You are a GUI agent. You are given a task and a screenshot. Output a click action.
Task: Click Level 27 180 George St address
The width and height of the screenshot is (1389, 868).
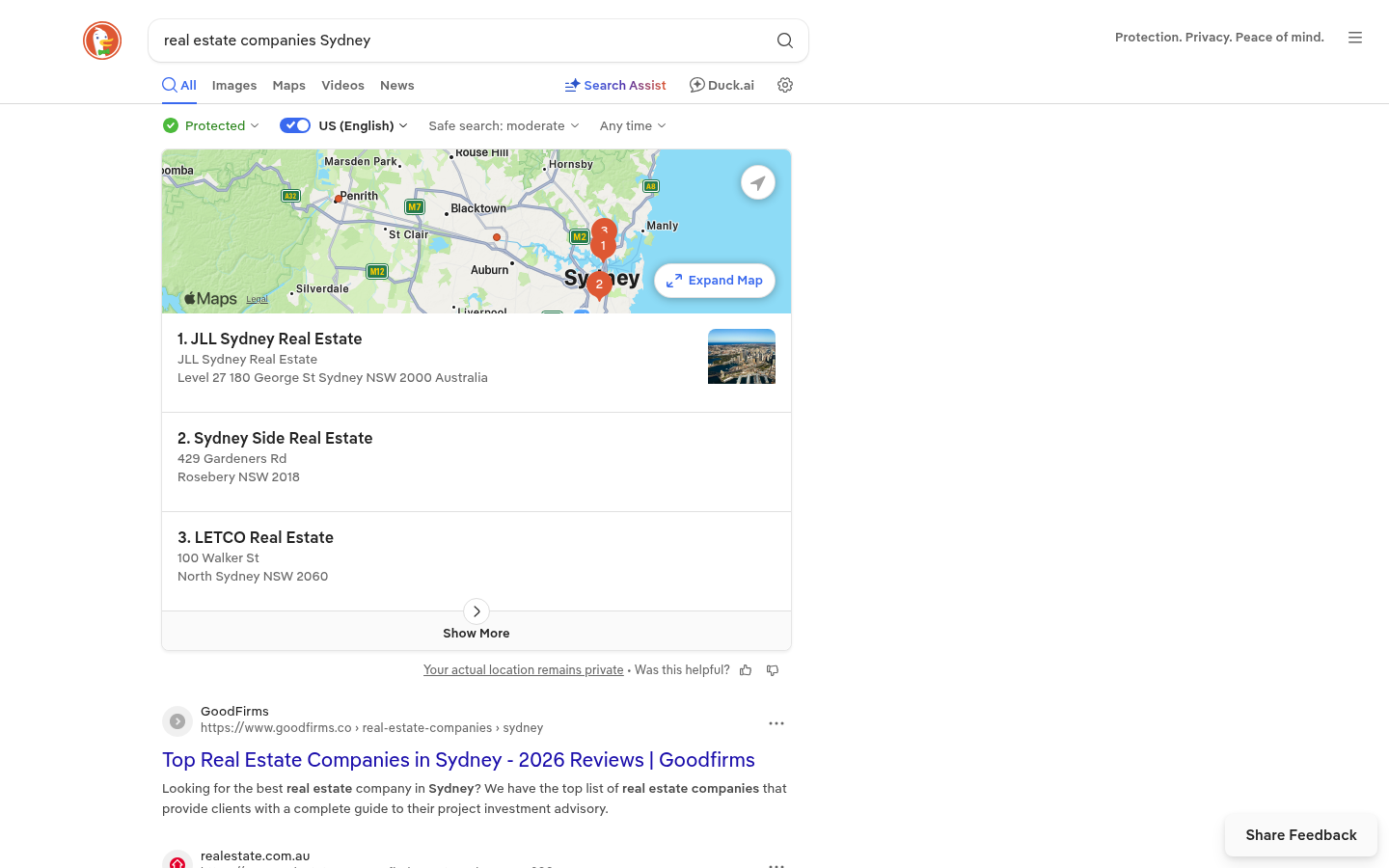333,378
